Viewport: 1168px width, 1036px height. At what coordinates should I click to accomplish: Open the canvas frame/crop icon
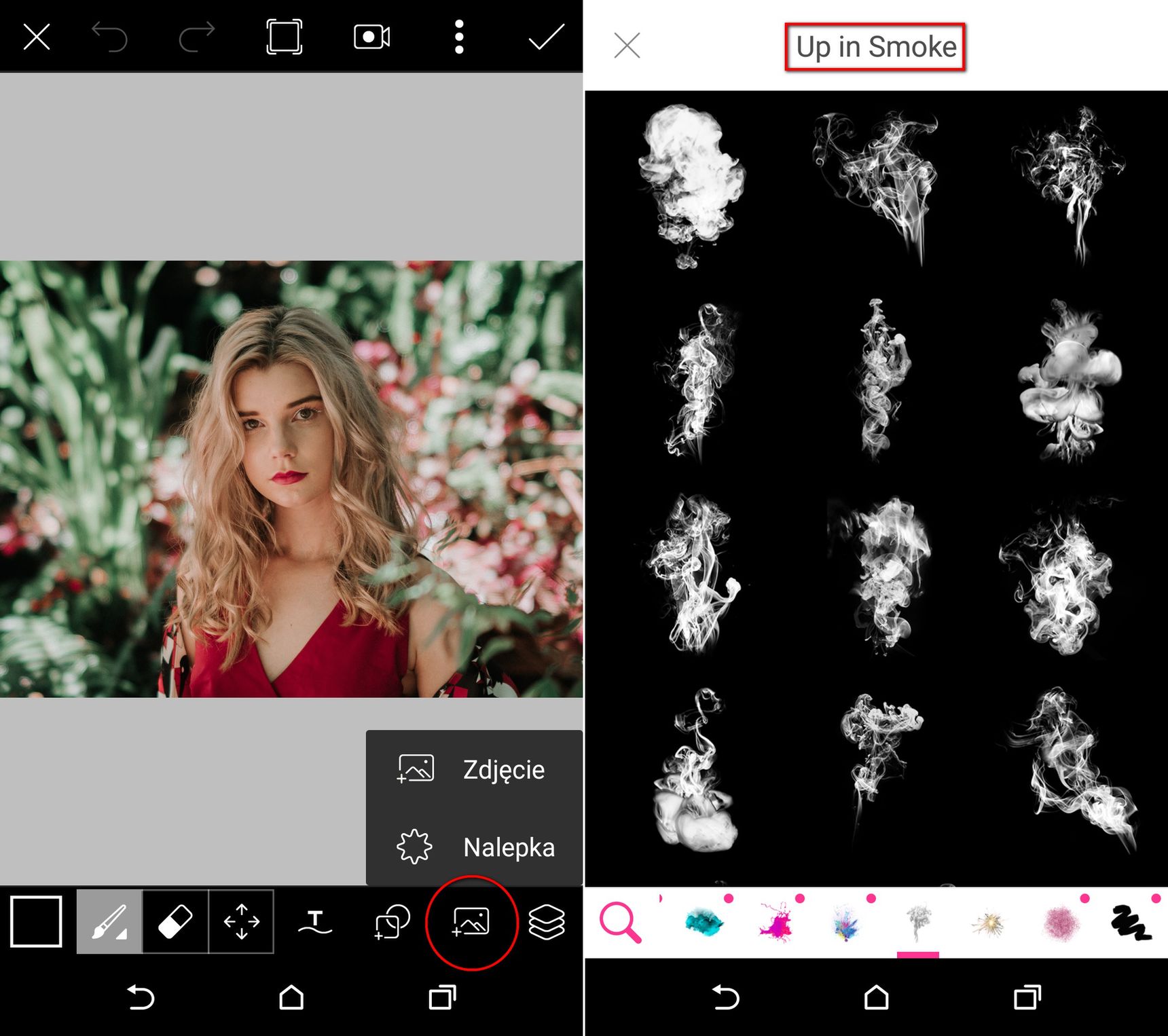pyautogui.click(x=284, y=37)
